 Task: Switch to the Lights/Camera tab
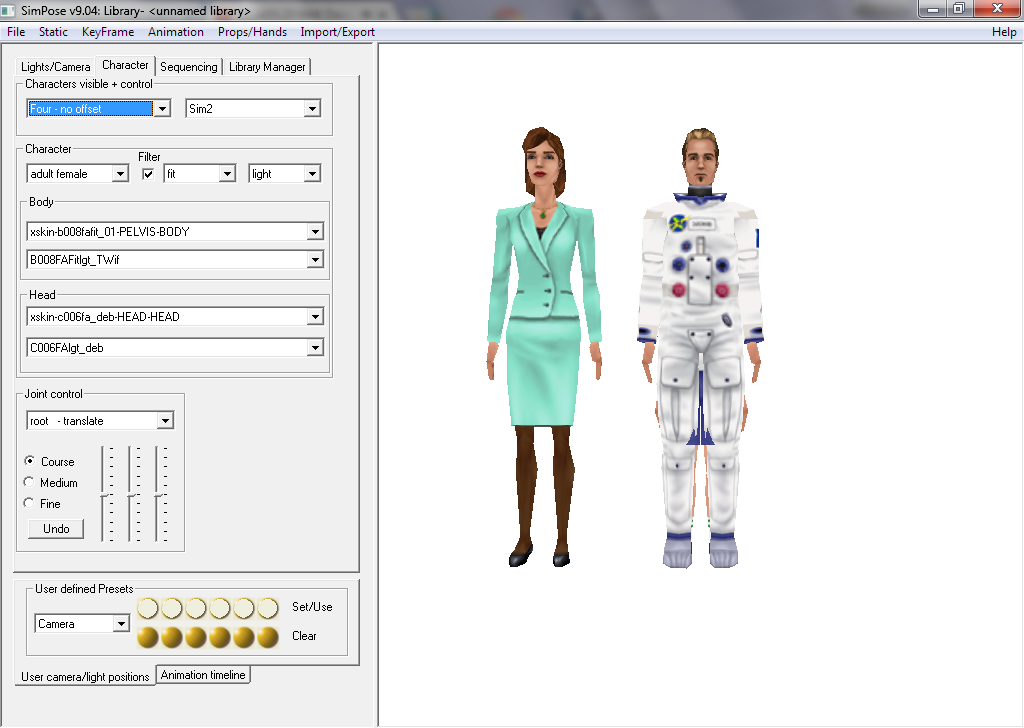point(56,67)
